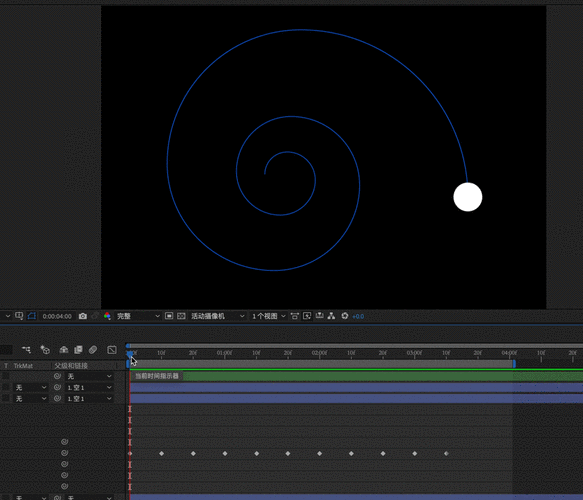The image size is (583, 500).
Task: Take a snapshot with the camera icon
Action: pos(83,316)
